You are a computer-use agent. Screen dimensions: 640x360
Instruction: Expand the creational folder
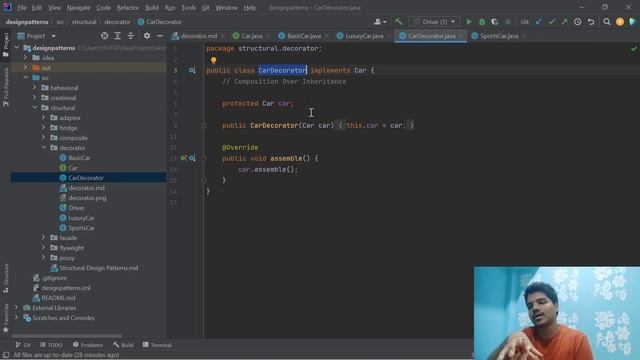[x=34, y=98]
